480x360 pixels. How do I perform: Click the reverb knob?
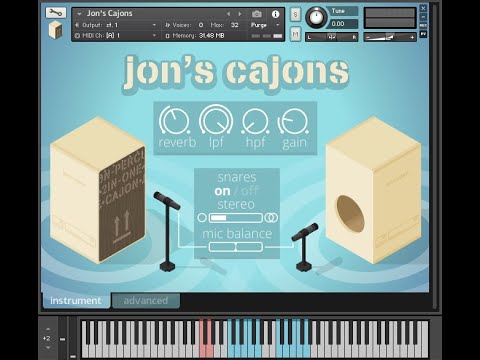(174, 121)
